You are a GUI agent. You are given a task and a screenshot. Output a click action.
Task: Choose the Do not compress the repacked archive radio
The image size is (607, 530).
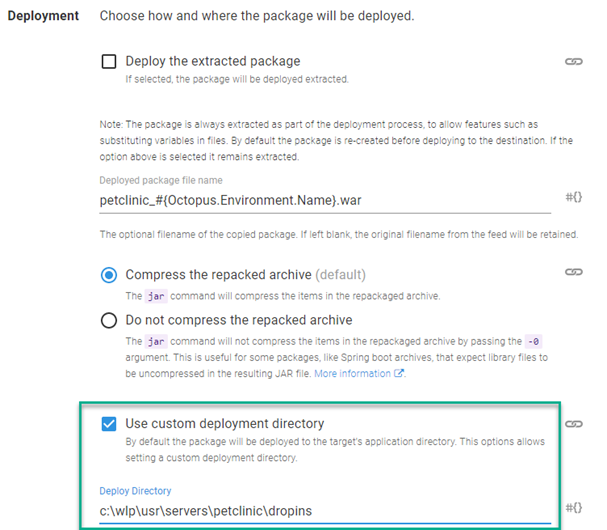click(x=109, y=321)
